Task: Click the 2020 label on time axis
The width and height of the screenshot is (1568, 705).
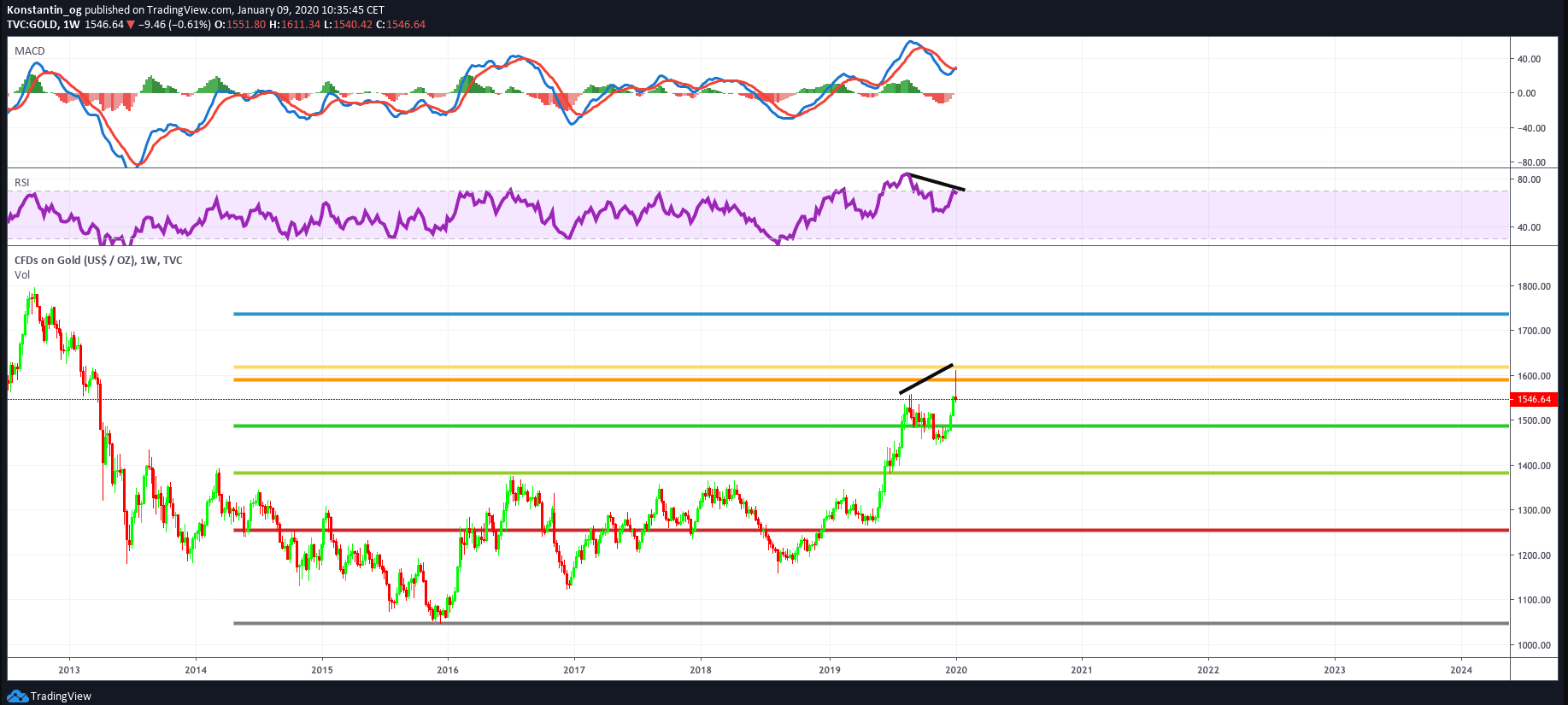Action: click(x=956, y=670)
